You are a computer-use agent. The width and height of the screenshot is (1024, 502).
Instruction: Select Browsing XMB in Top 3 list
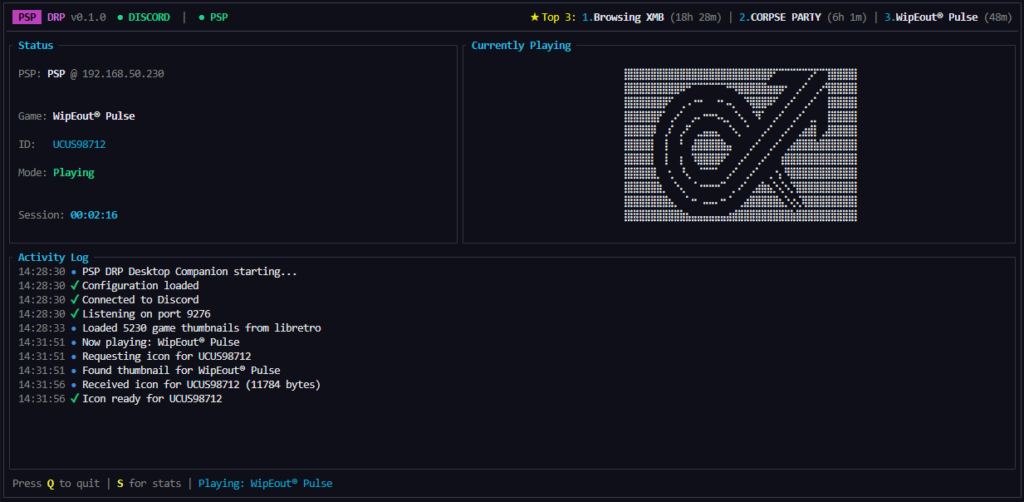pos(628,17)
